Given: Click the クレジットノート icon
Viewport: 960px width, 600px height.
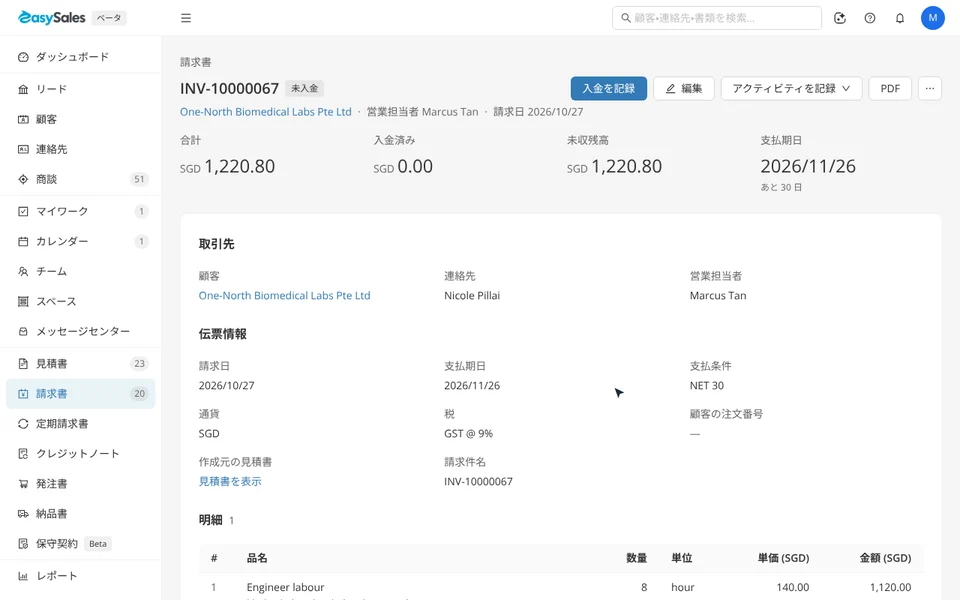Looking at the screenshot, I should [x=23, y=454].
